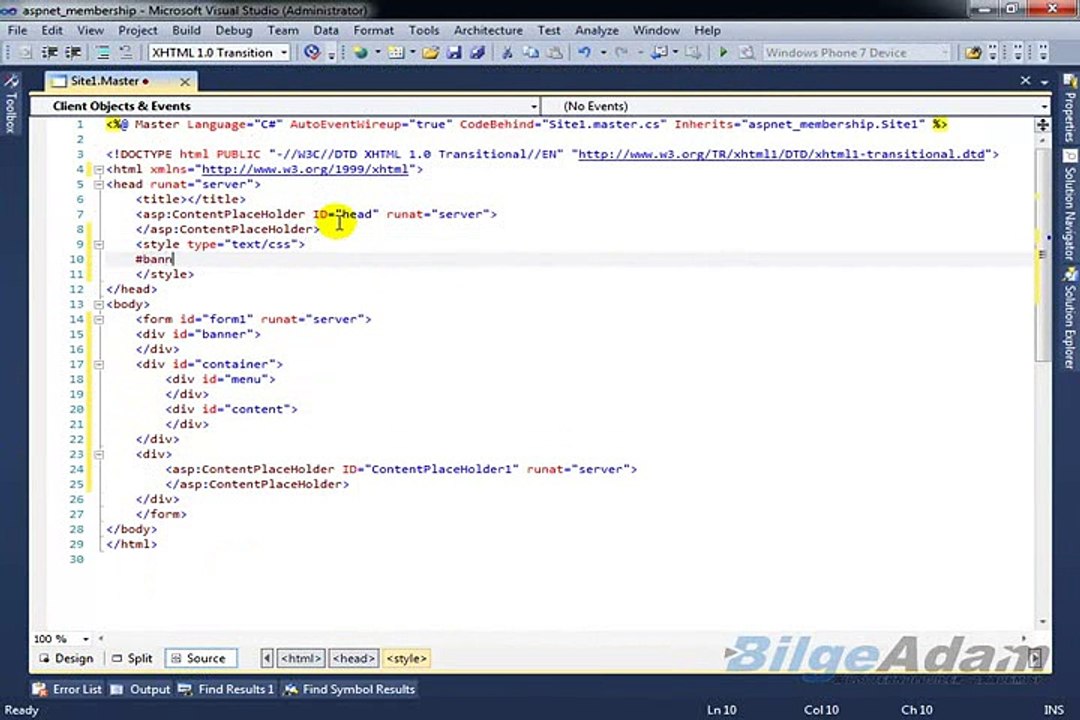Switch to Design view

[67, 658]
